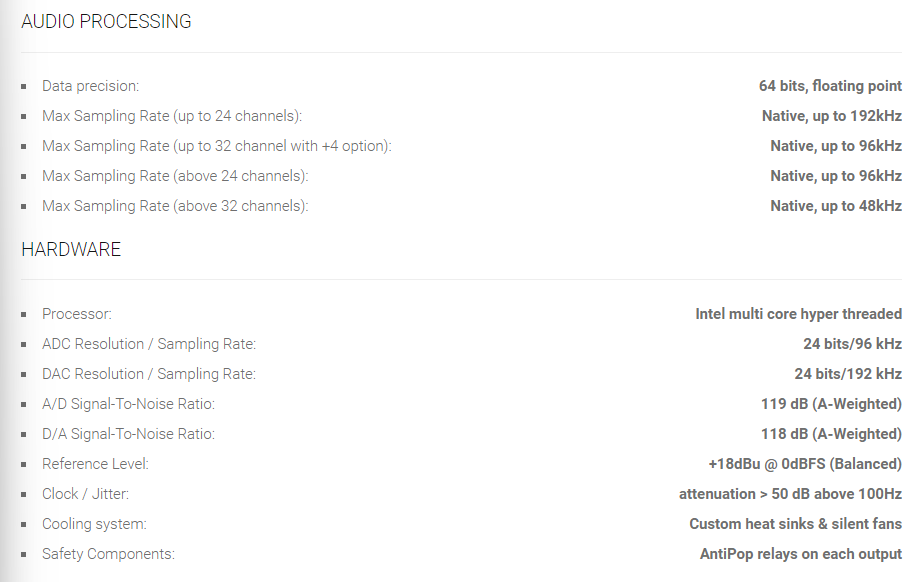Click the Reference Level label
This screenshot has width=922, height=582.
tap(95, 464)
